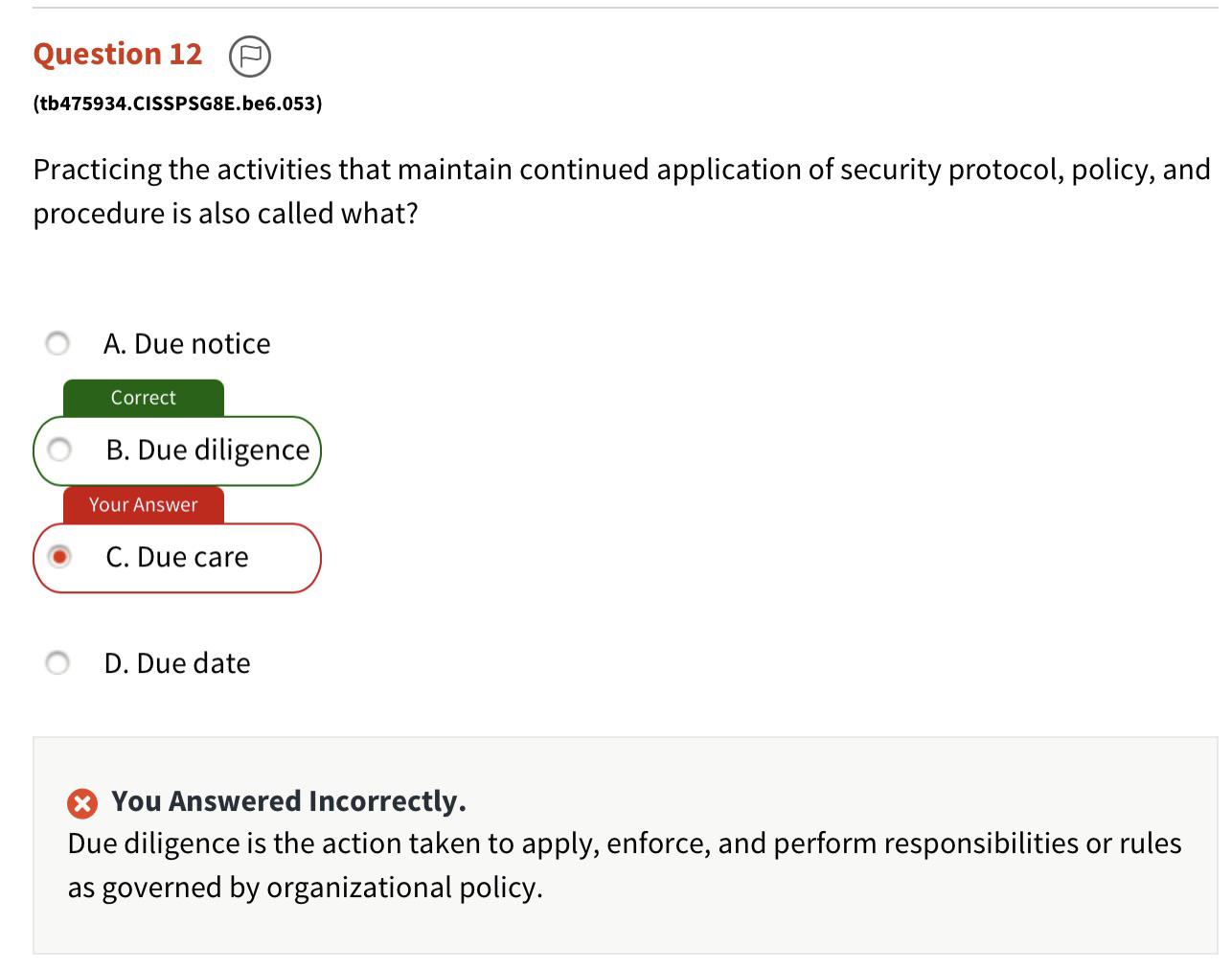Click the flag icon to bookmark Question 12
This screenshot has width=1232, height=970.
tap(249, 58)
